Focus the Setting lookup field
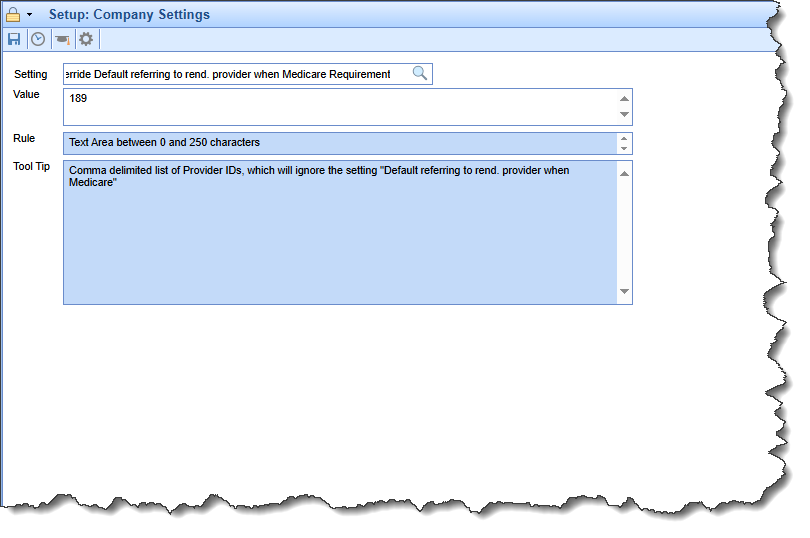 pos(248,74)
